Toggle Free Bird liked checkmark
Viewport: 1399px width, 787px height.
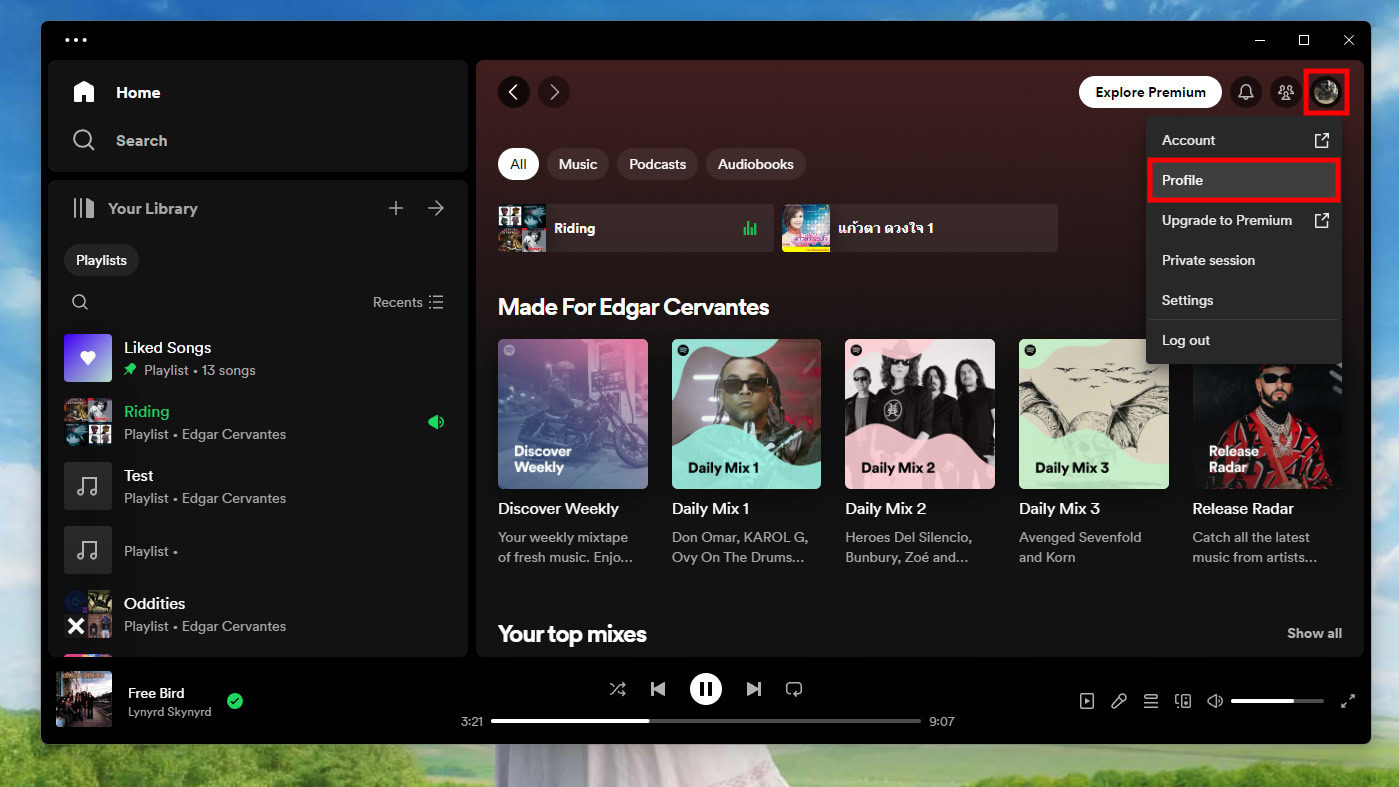[x=235, y=701]
